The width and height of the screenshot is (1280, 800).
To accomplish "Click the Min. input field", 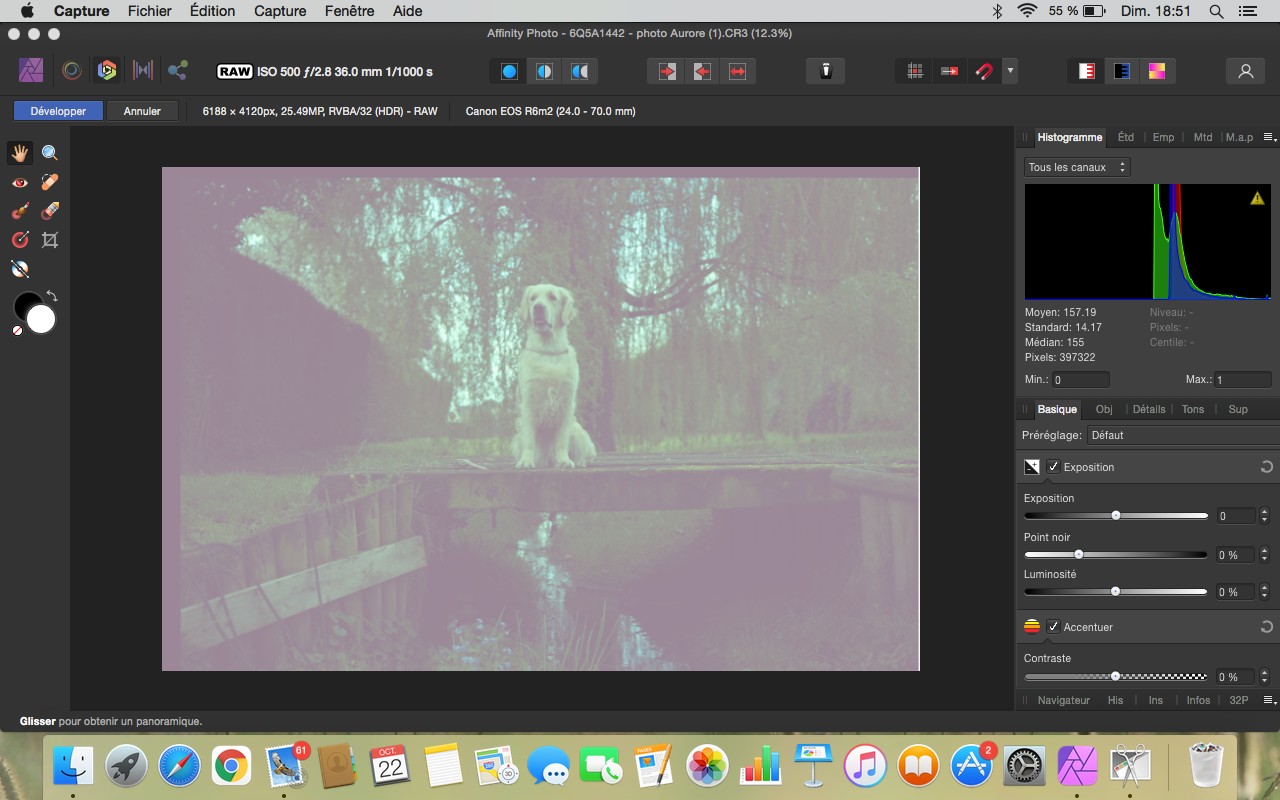I will click(x=1080, y=380).
